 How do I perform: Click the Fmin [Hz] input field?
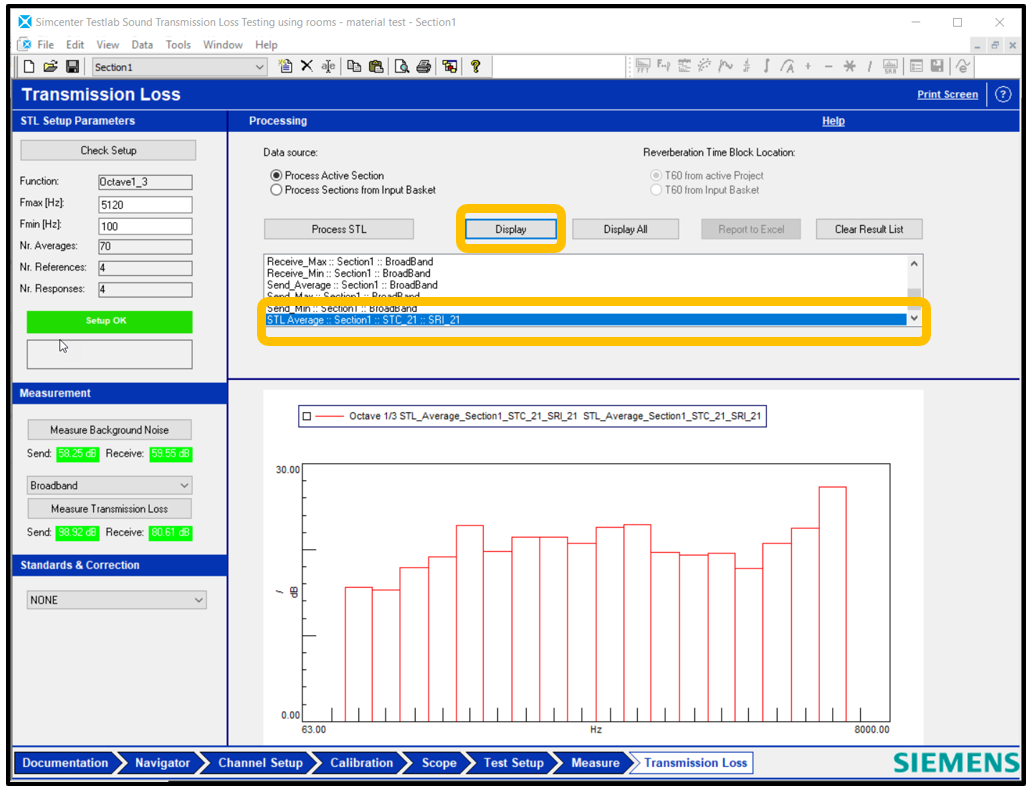pyautogui.click(x=145, y=227)
